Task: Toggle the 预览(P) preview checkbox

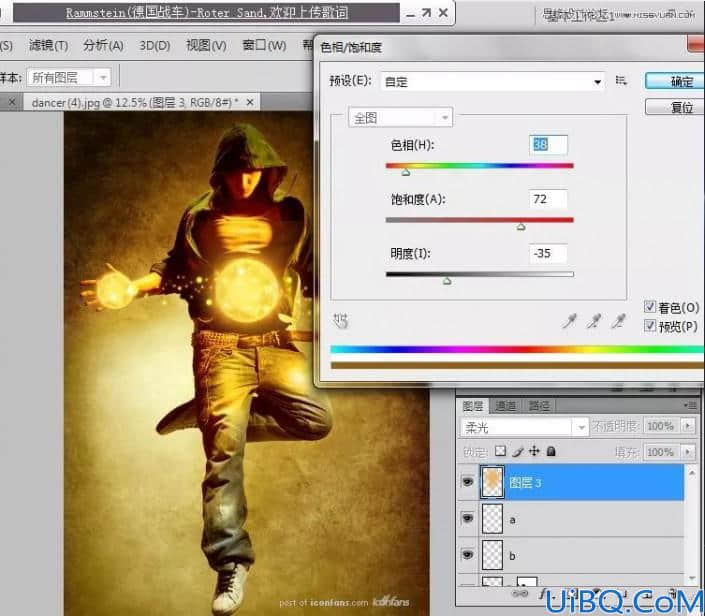Action: coord(649,325)
